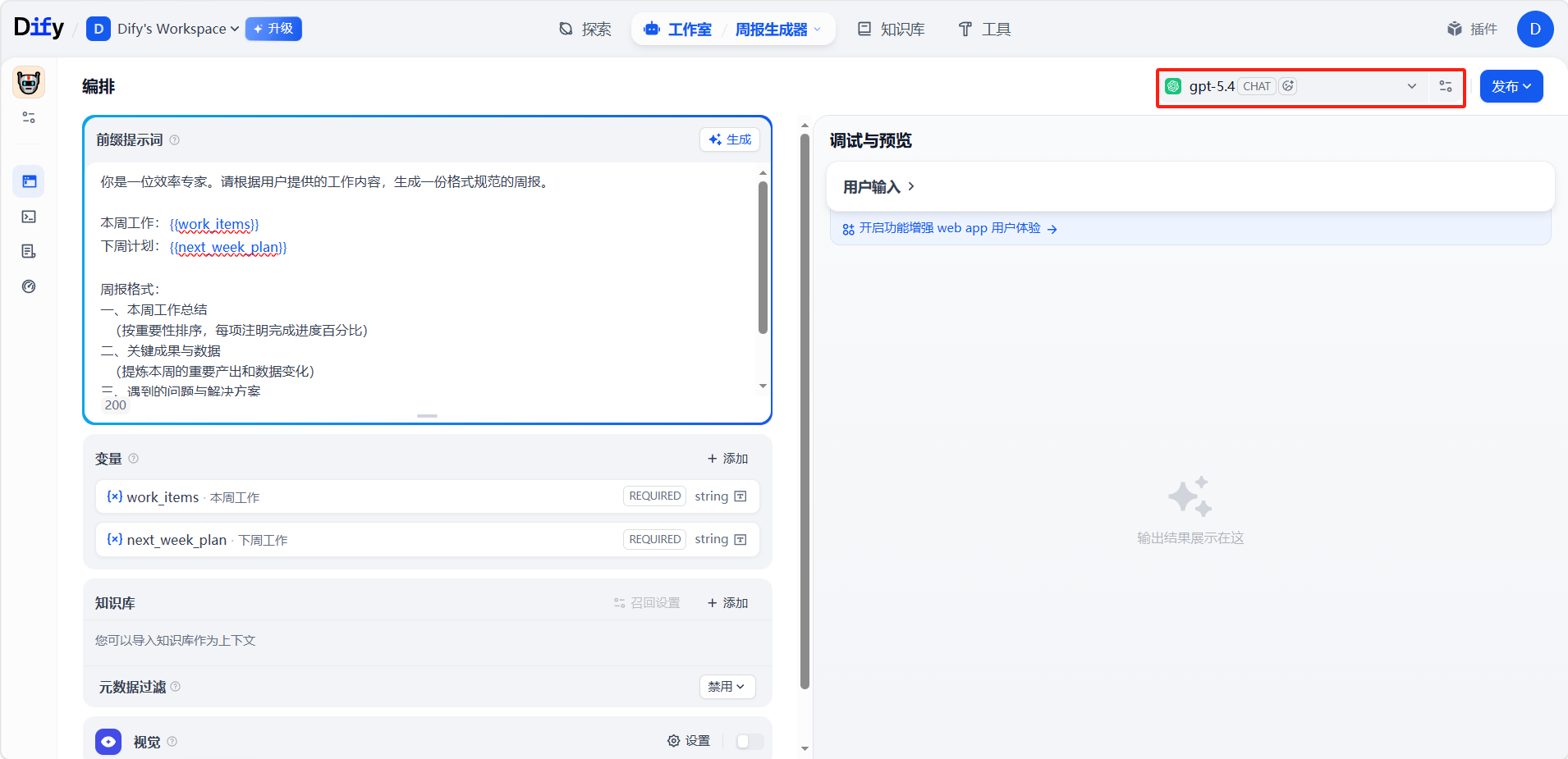Toggle the 视觉 vision switch
This screenshot has height=759, width=1568.
tap(749, 741)
